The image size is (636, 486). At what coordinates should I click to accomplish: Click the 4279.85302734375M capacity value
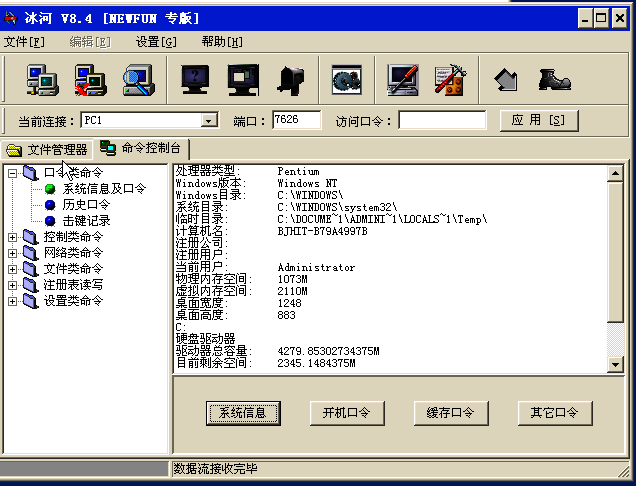(x=328, y=351)
